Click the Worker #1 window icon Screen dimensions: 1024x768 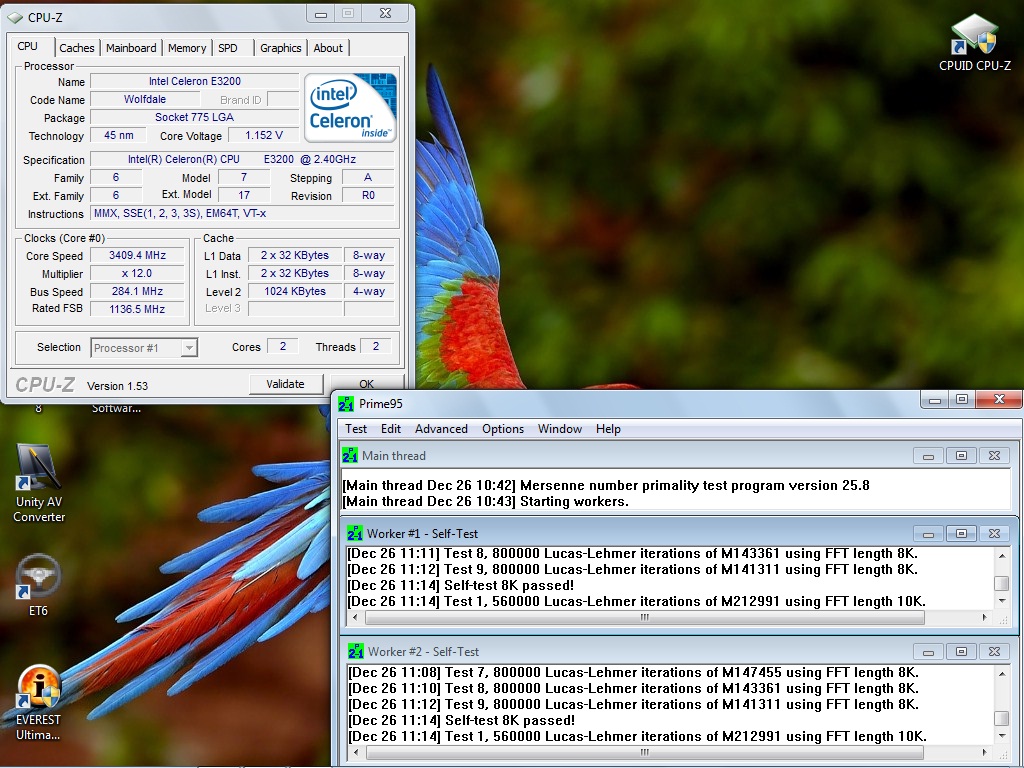(355, 534)
